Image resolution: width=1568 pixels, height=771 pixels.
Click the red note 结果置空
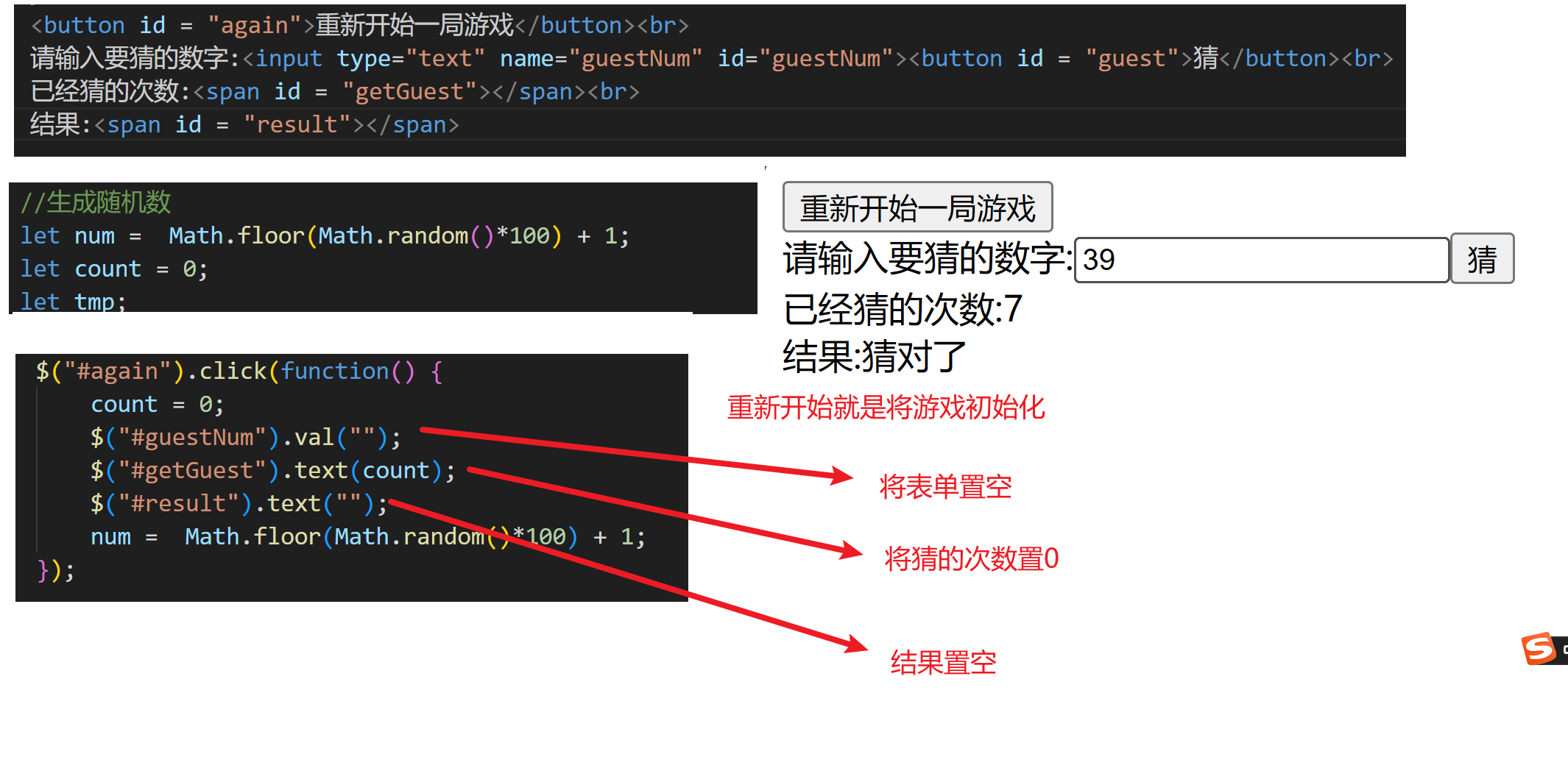click(x=943, y=662)
